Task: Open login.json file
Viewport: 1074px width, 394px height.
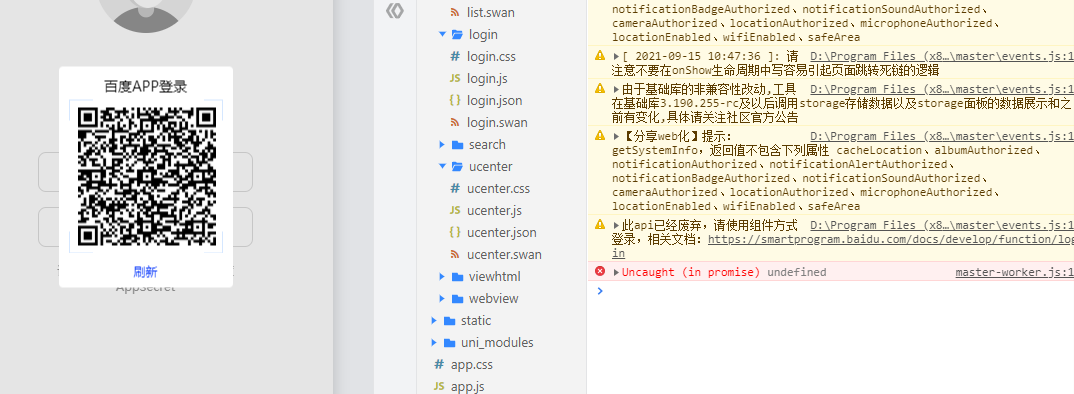Action: [x=495, y=100]
